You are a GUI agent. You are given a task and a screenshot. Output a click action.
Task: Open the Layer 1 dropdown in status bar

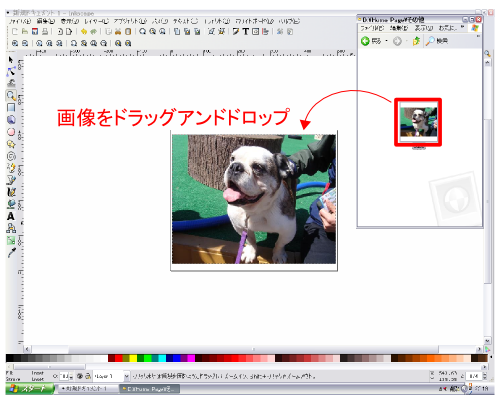[111, 376]
